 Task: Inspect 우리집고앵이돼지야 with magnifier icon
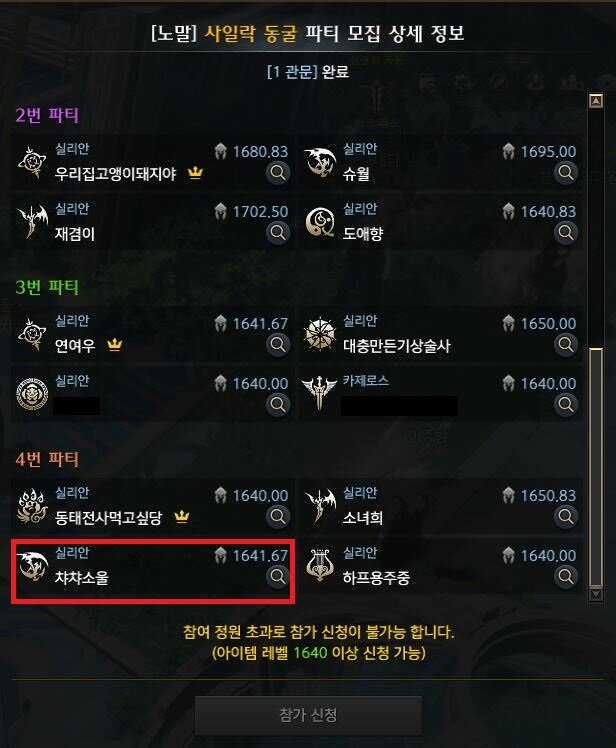tap(278, 173)
